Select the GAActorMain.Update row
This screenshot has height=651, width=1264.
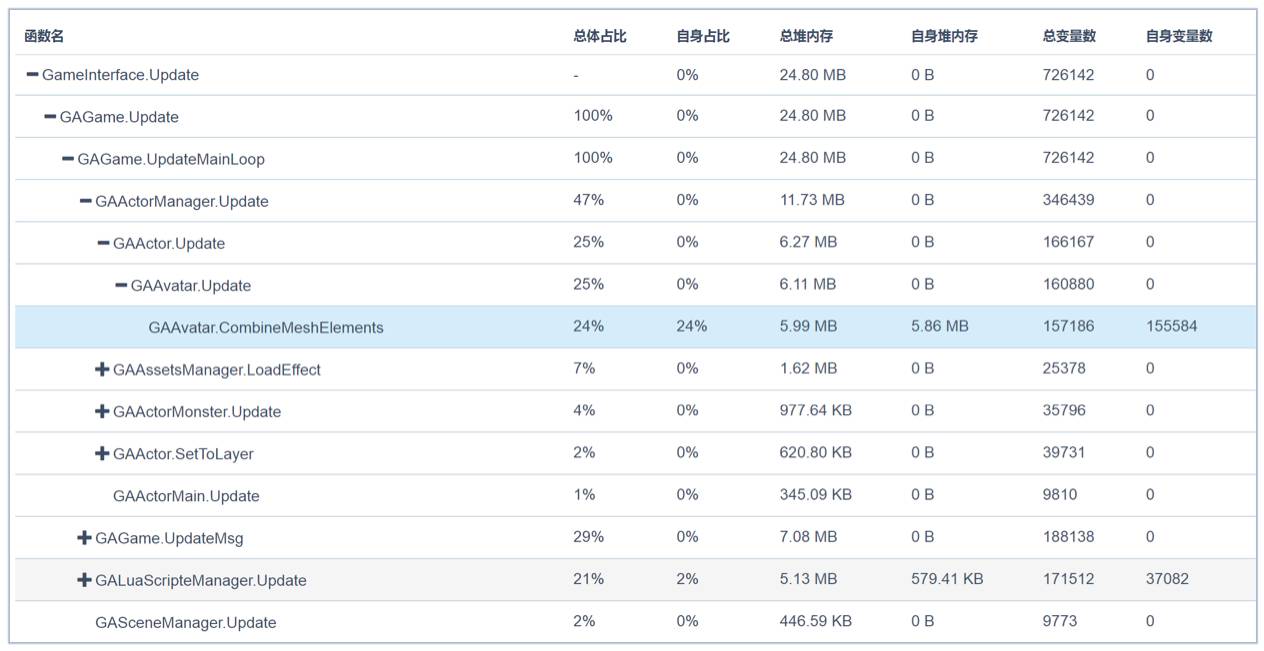(x=186, y=496)
